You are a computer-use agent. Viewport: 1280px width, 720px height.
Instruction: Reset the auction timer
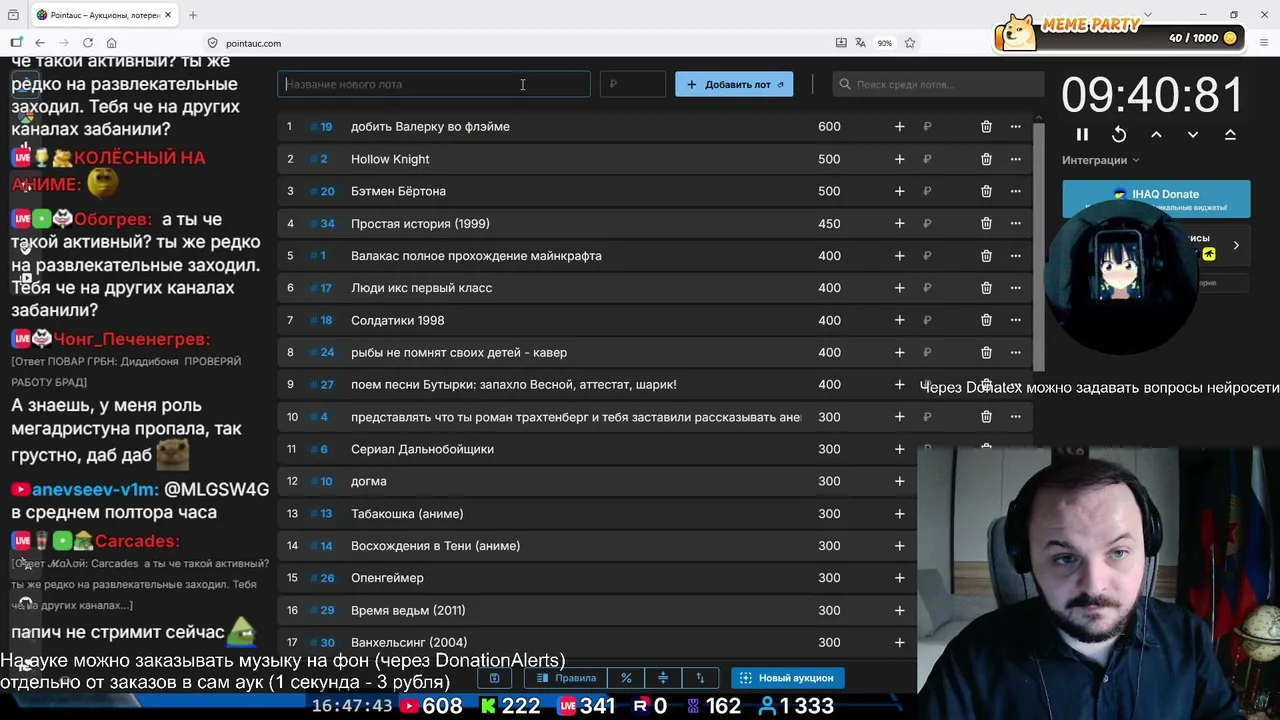[x=1119, y=134]
